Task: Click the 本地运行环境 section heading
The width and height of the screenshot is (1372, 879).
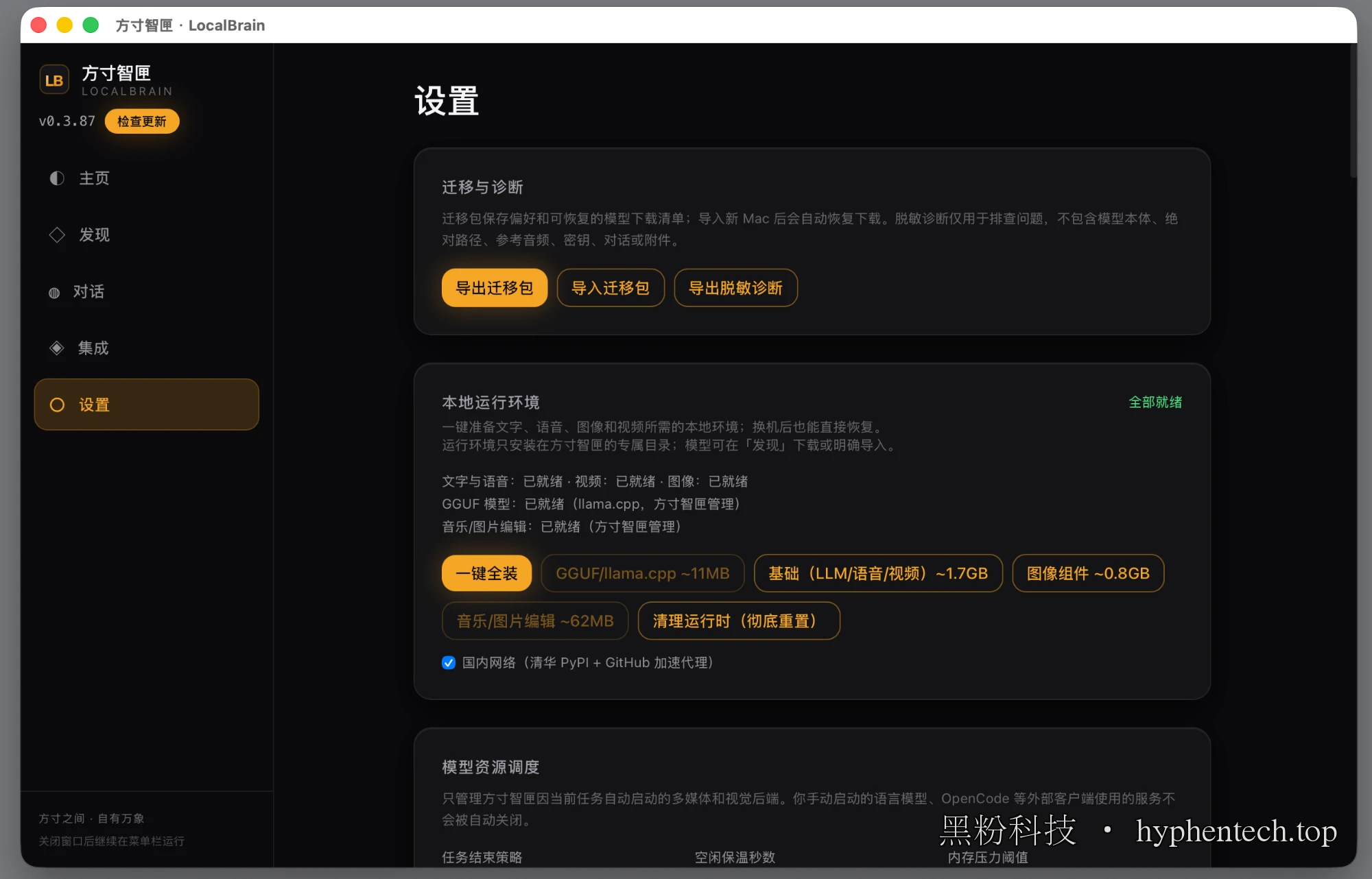Action: pyautogui.click(x=490, y=402)
